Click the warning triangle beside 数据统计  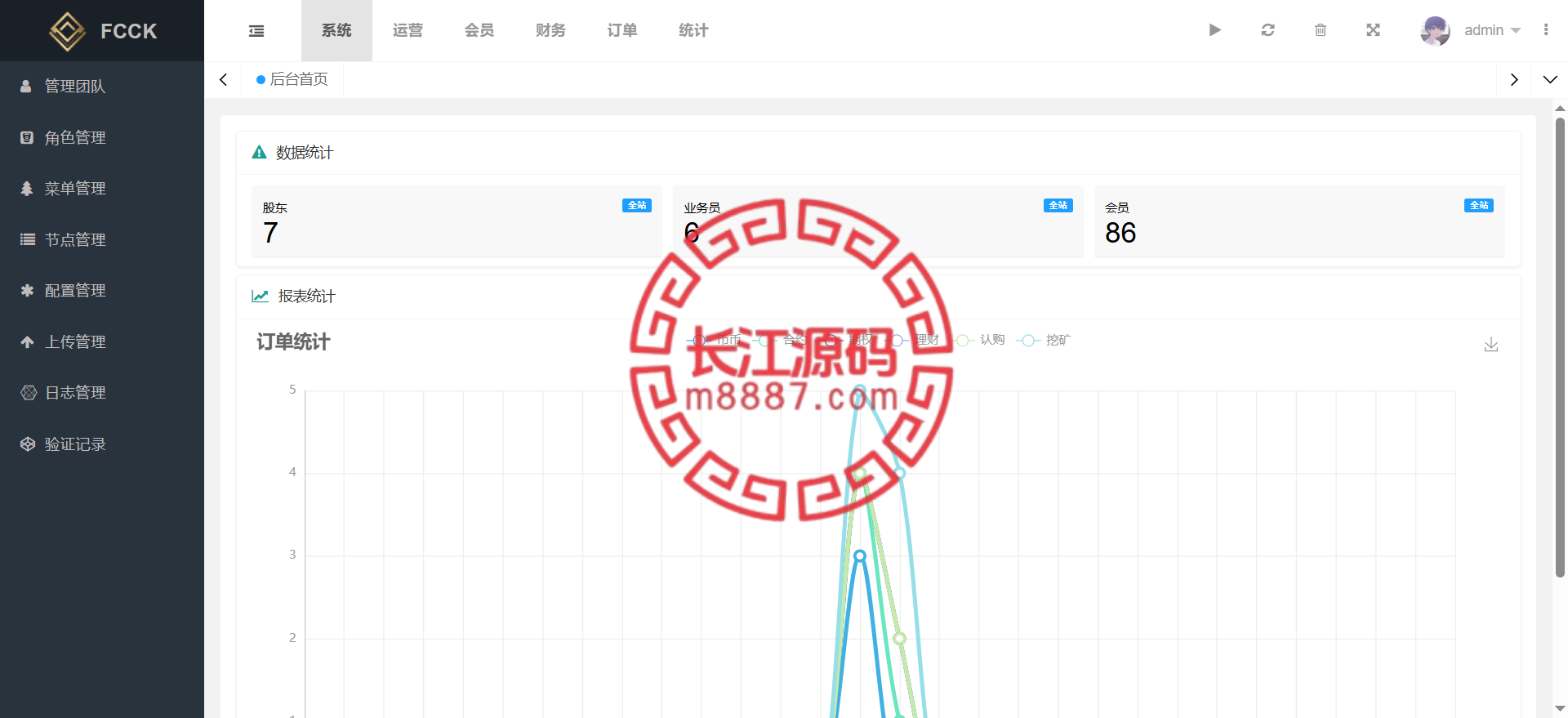click(x=259, y=153)
